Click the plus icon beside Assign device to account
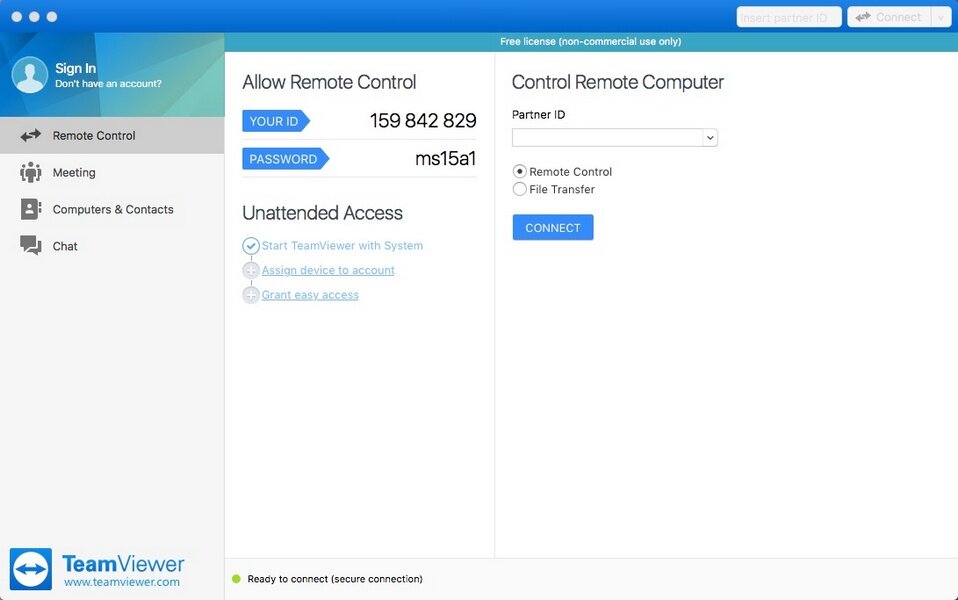958x600 pixels. [x=251, y=270]
